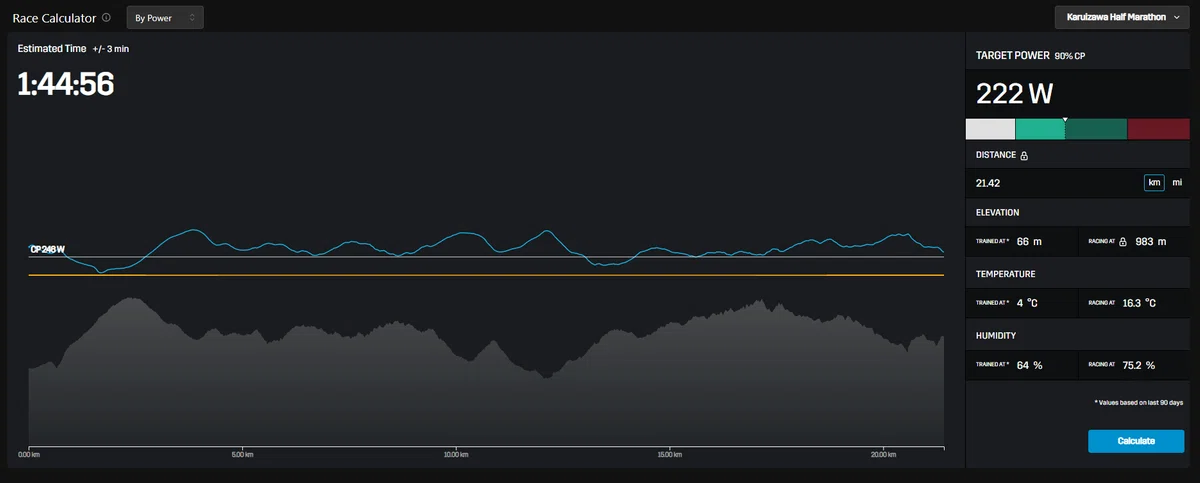Click the white power zone segment
The height and width of the screenshot is (483, 1200).
[990, 129]
